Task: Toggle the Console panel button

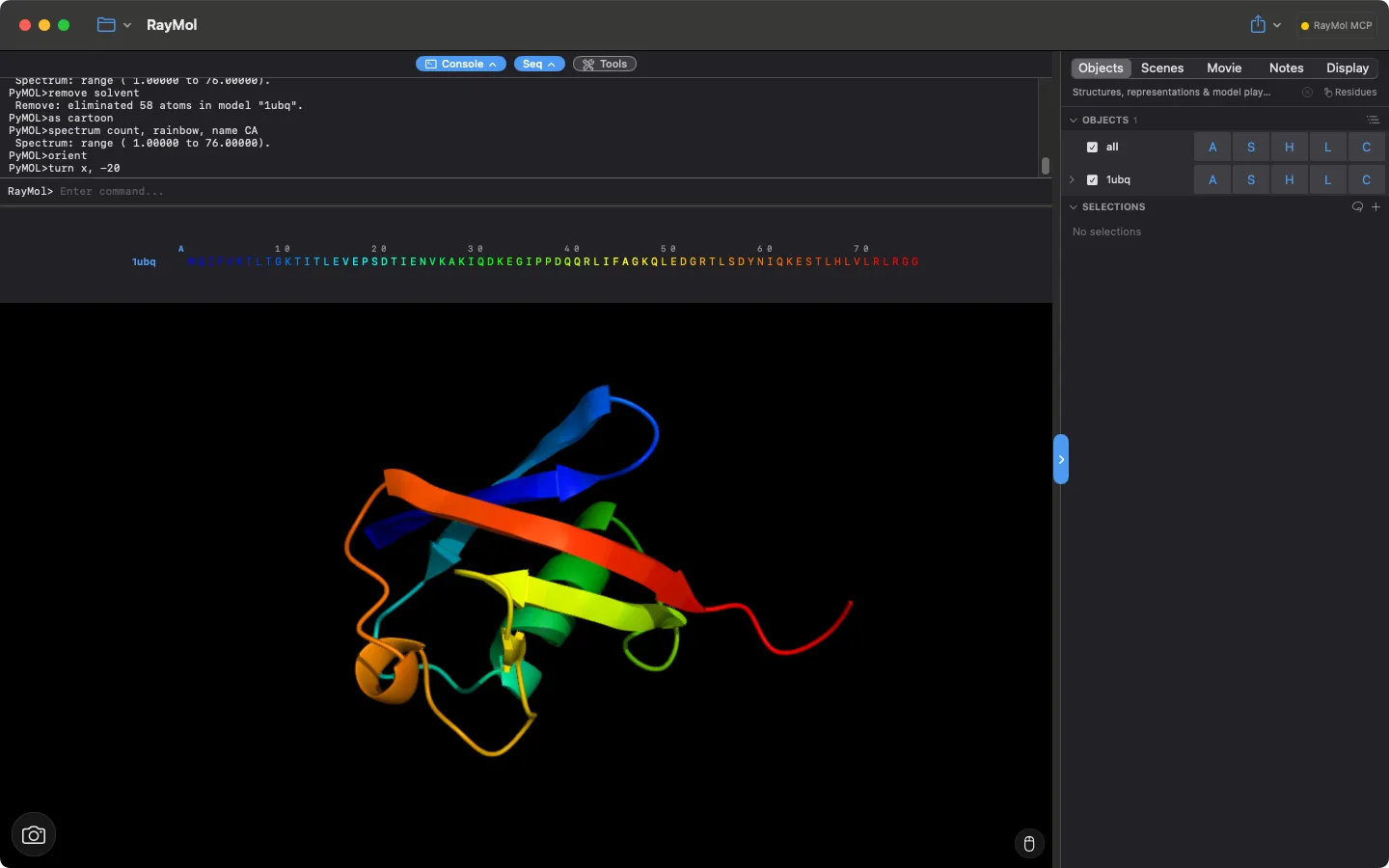Action: tap(461, 64)
